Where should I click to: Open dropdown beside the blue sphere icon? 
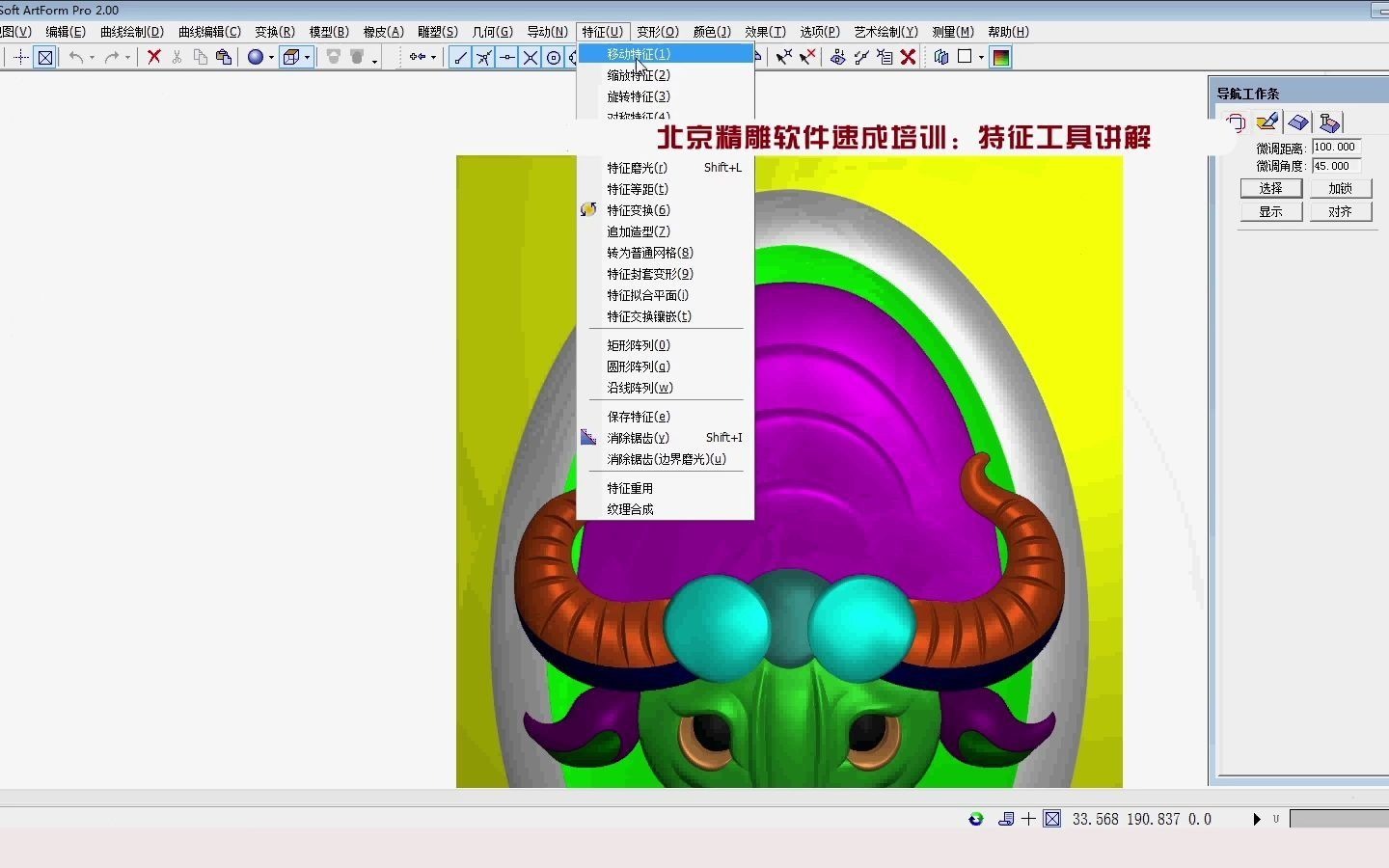coord(271,58)
